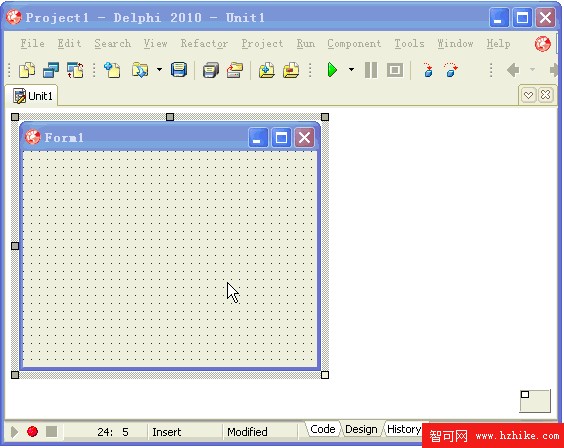This screenshot has height=448, width=564.
Task: Click the Back navigation arrow
Action: pyautogui.click(x=513, y=70)
